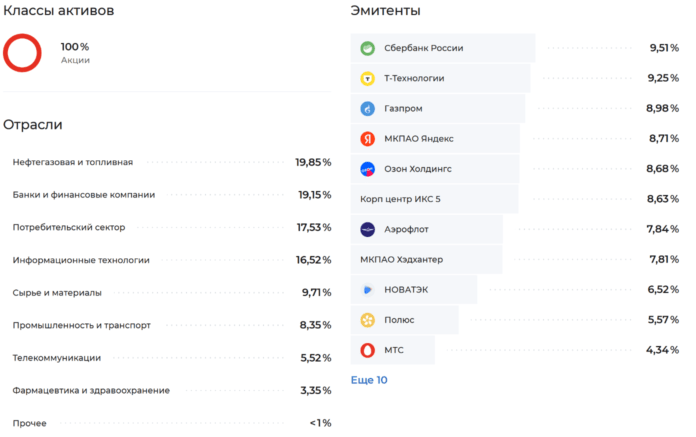
Task: Click the 7,84% share value for Аэрофлот
Action: click(663, 229)
